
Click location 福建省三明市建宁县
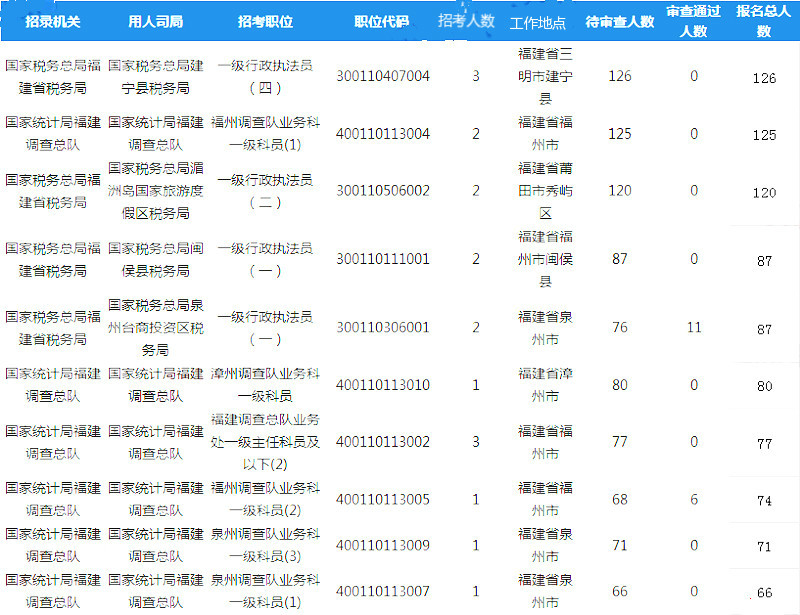pos(545,77)
